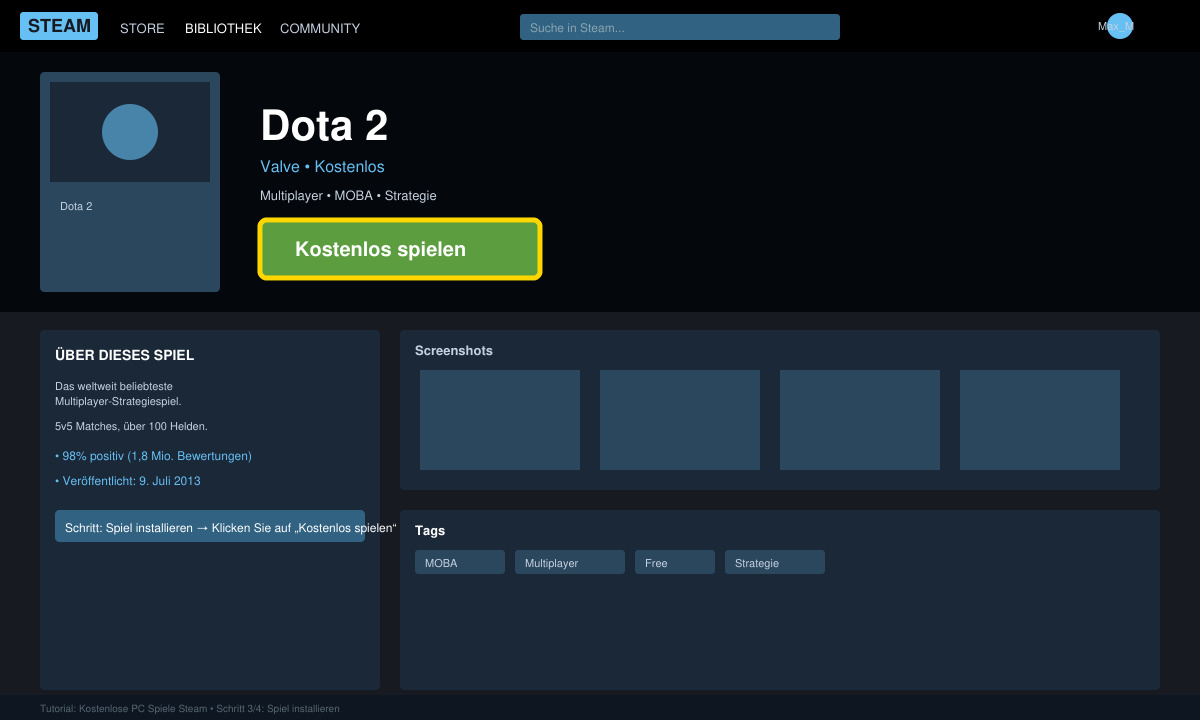Open the COMMUNITY menu
Viewport: 1200px width, 720px height.
coord(320,28)
